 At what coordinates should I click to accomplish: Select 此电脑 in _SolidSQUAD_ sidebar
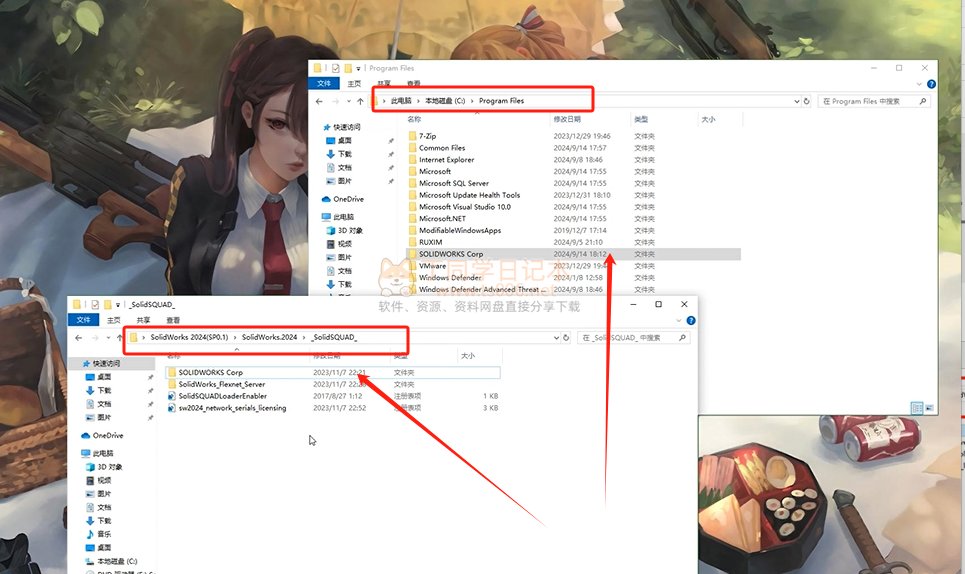[x=102, y=453]
